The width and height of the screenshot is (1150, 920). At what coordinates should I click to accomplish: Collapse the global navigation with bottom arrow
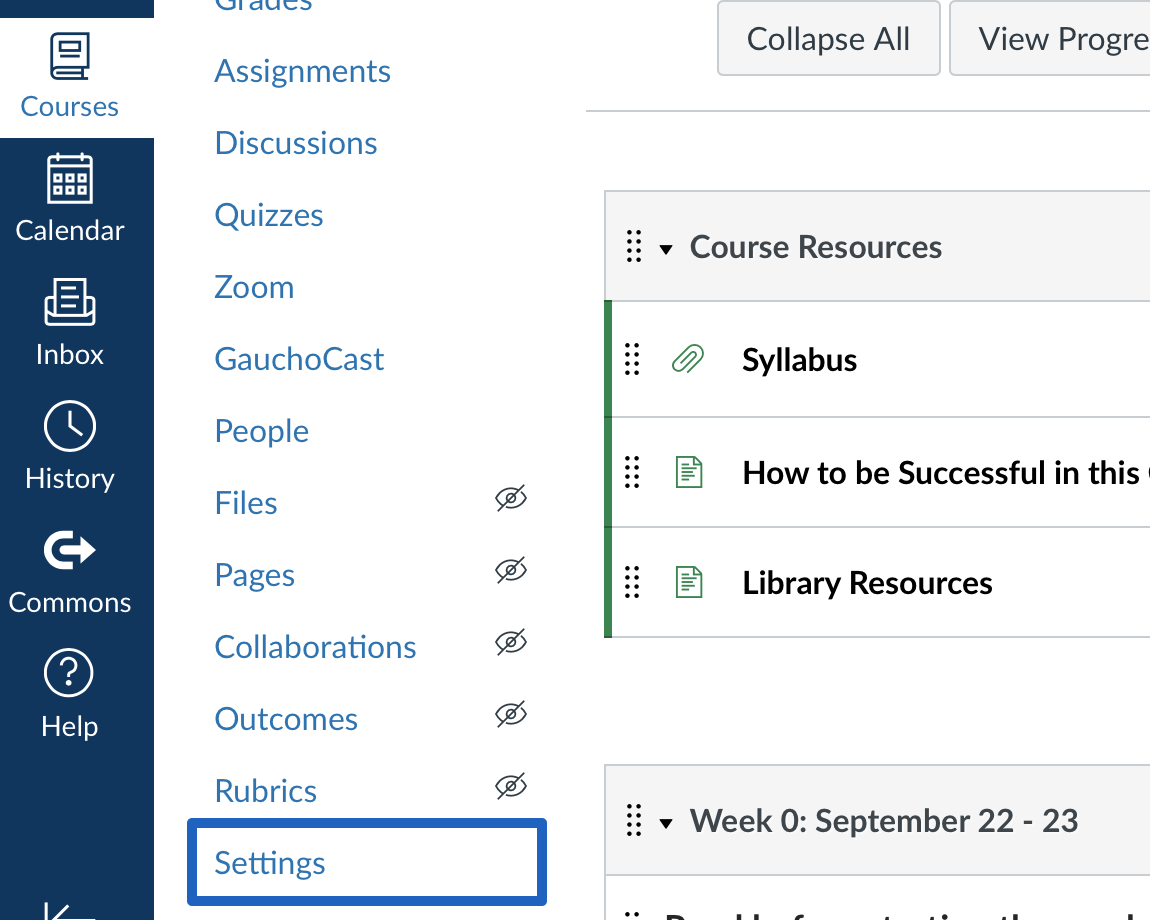pyautogui.click(x=70, y=912)
